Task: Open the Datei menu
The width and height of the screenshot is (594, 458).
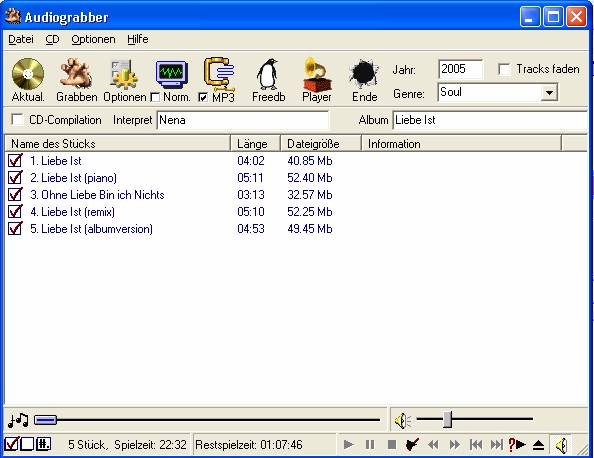Action: 21,39
